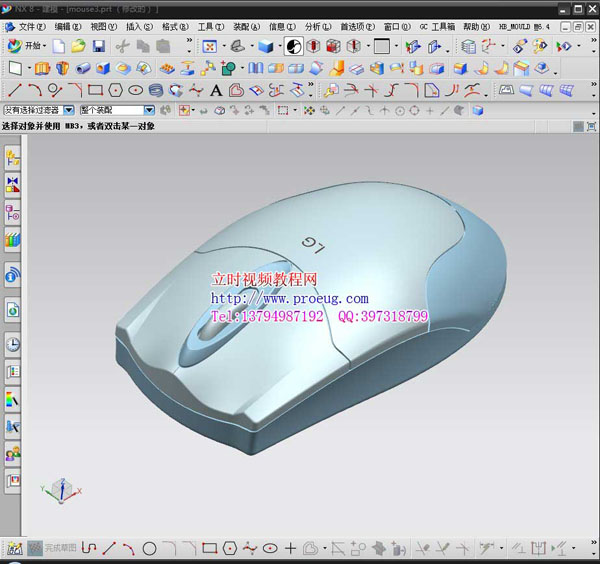Save the part with floppy icon
Viewport: 600px width, 564px height.
click(99, 46)
